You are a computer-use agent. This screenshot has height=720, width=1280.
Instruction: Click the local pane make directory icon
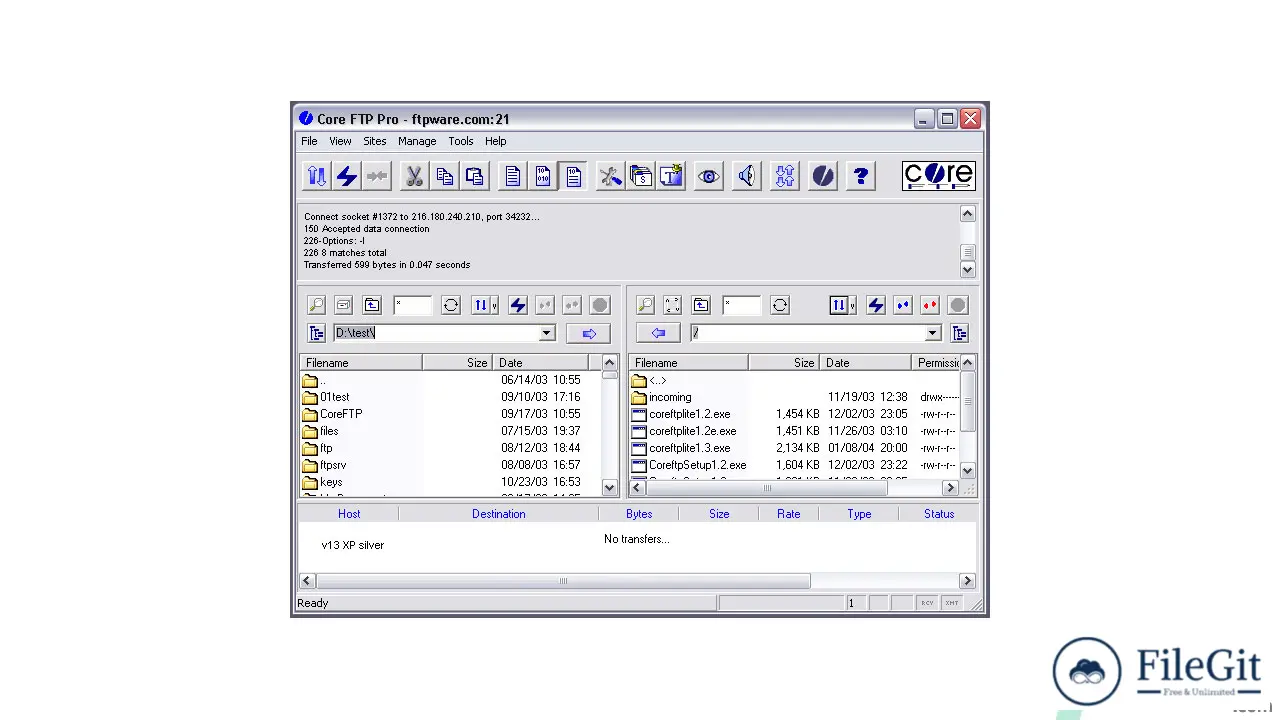click(x=343, y=305)
